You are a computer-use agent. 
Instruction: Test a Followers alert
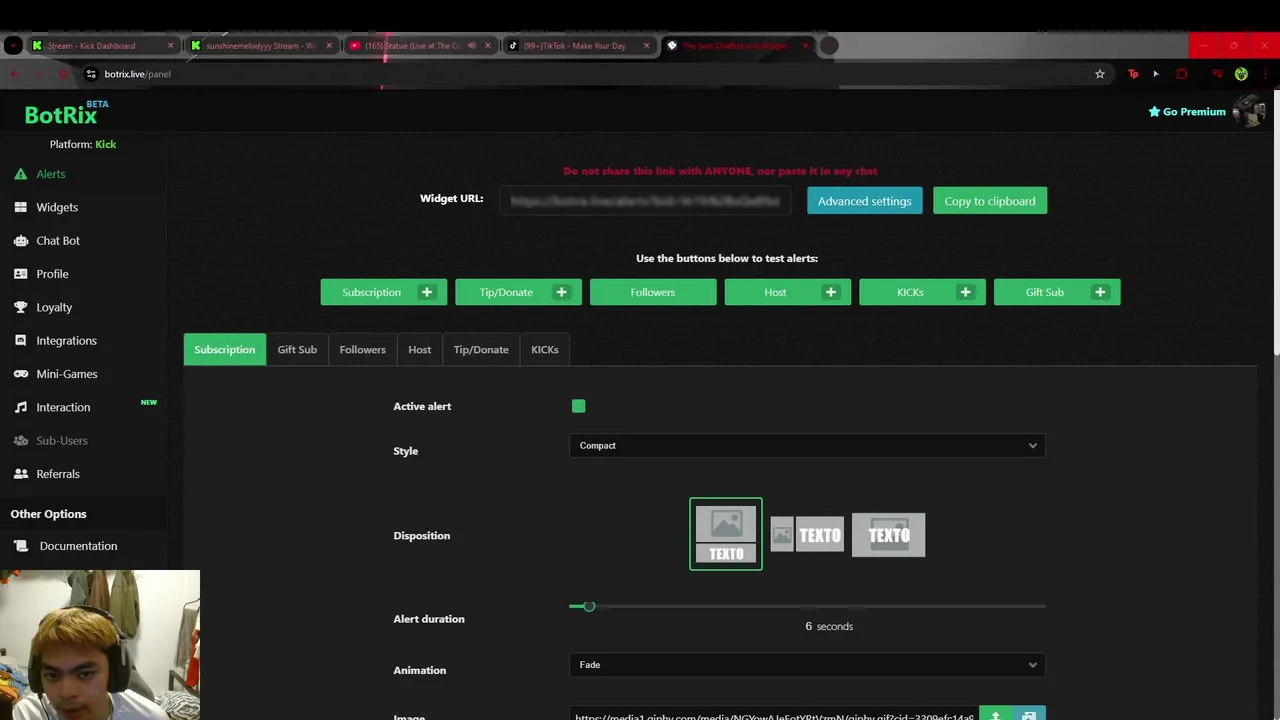tap(653, 292)
